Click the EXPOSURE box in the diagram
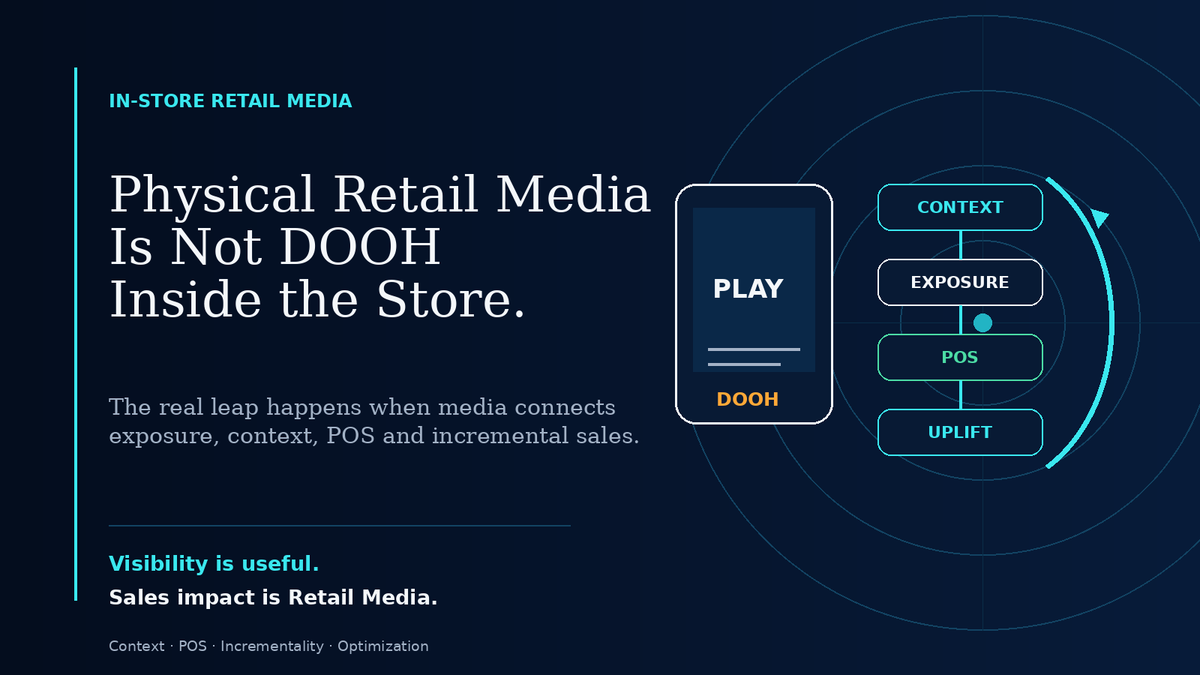This screenshot has width=1200, height=675. tap(960, 282)
